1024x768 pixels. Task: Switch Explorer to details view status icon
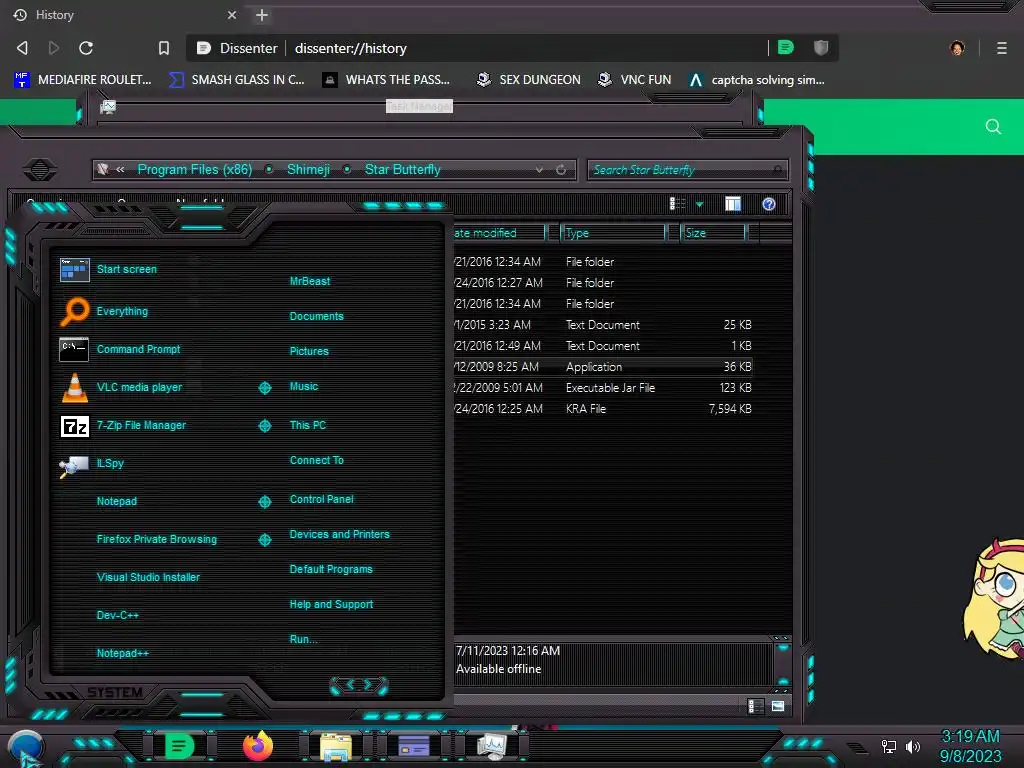(x=754, y=706)
